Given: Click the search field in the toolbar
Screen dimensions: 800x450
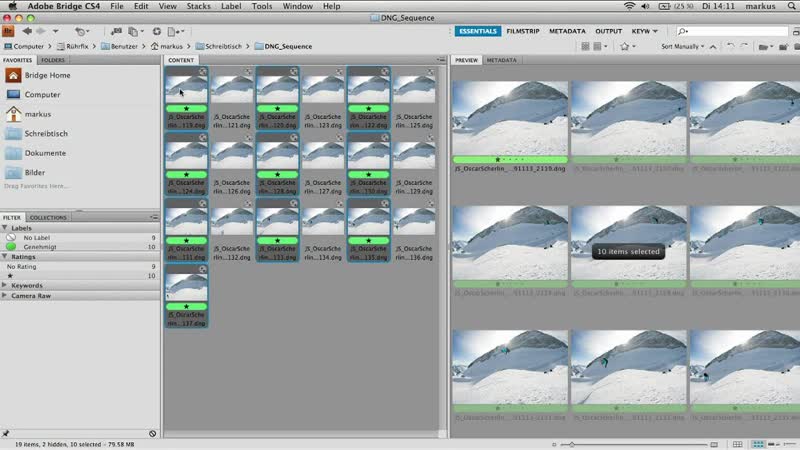Looking at the screenshot, I should 733,31.
